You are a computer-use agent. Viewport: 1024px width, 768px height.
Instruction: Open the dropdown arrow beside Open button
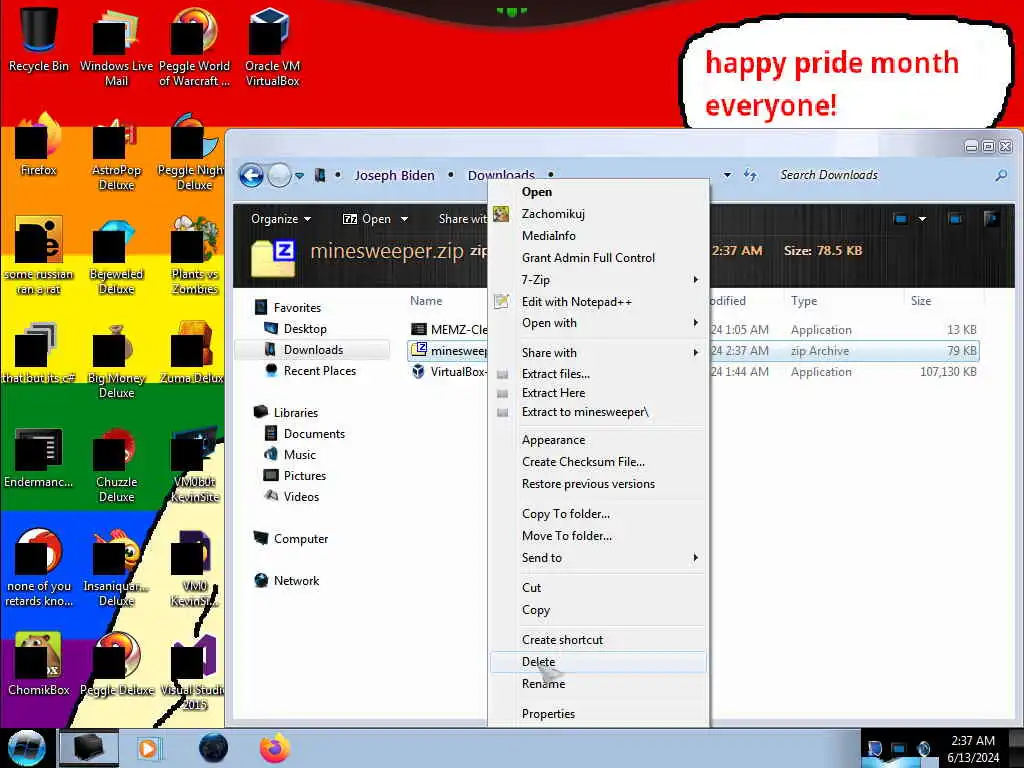tap(404, 219)
